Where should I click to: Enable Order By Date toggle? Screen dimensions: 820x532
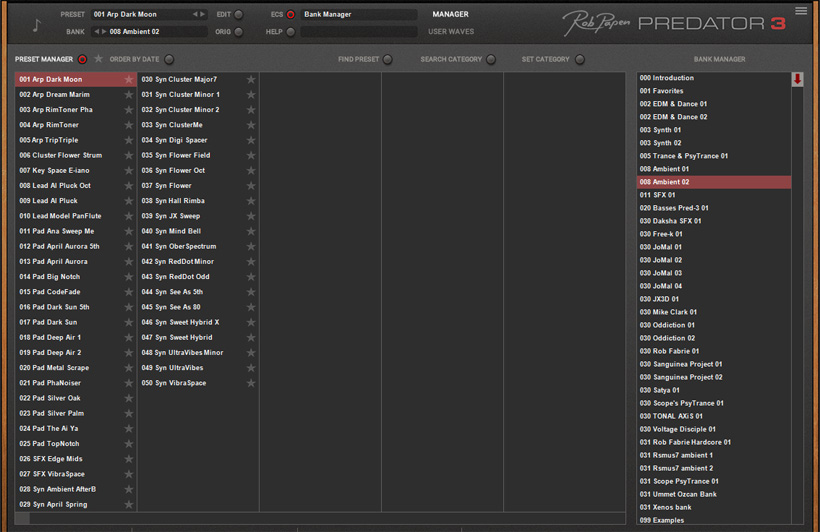click(x=169, y=59)
